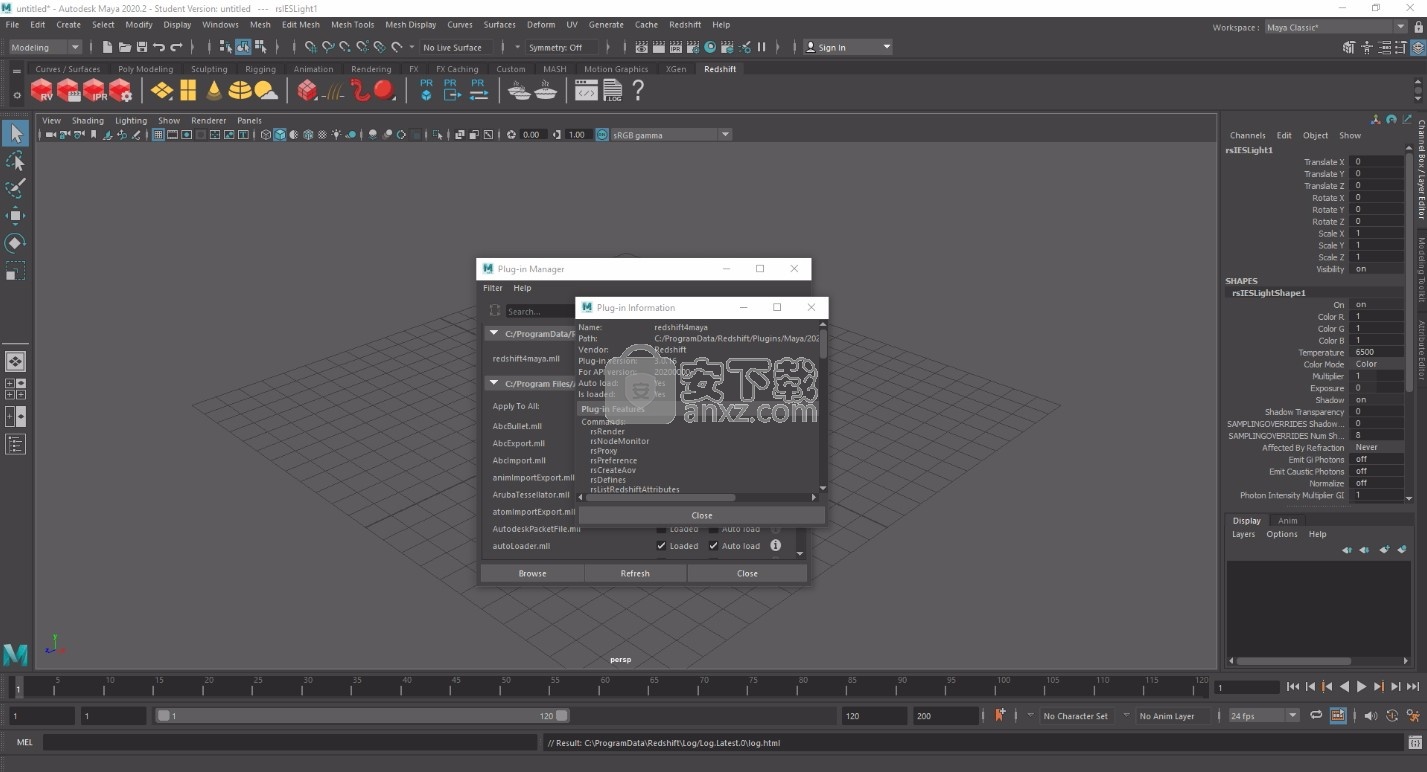1427x772 pixels.
Task: Create new scene icon in status line
Action: pyautogui.click(x=107, y=47)
